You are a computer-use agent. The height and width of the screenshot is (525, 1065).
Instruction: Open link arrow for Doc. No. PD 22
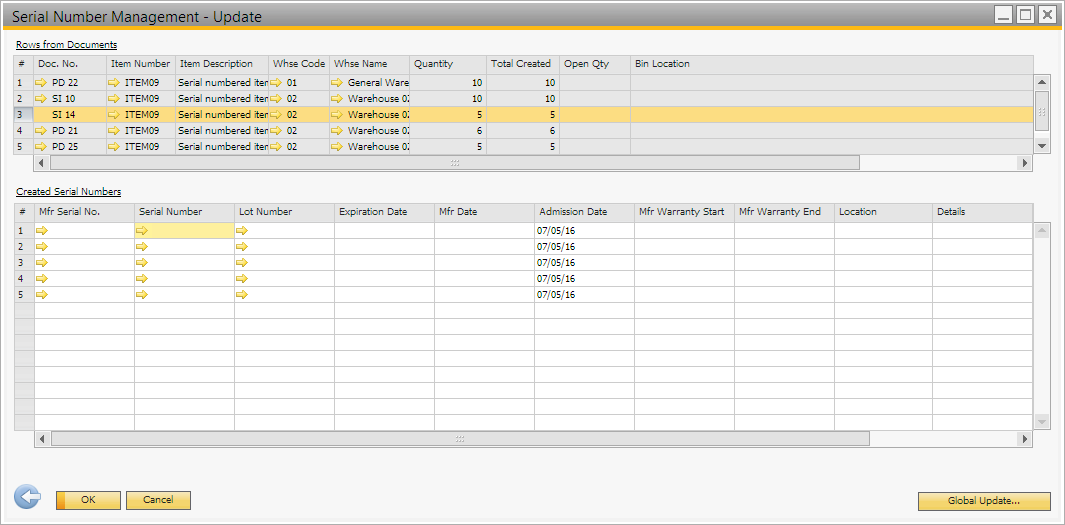[41, 83]
